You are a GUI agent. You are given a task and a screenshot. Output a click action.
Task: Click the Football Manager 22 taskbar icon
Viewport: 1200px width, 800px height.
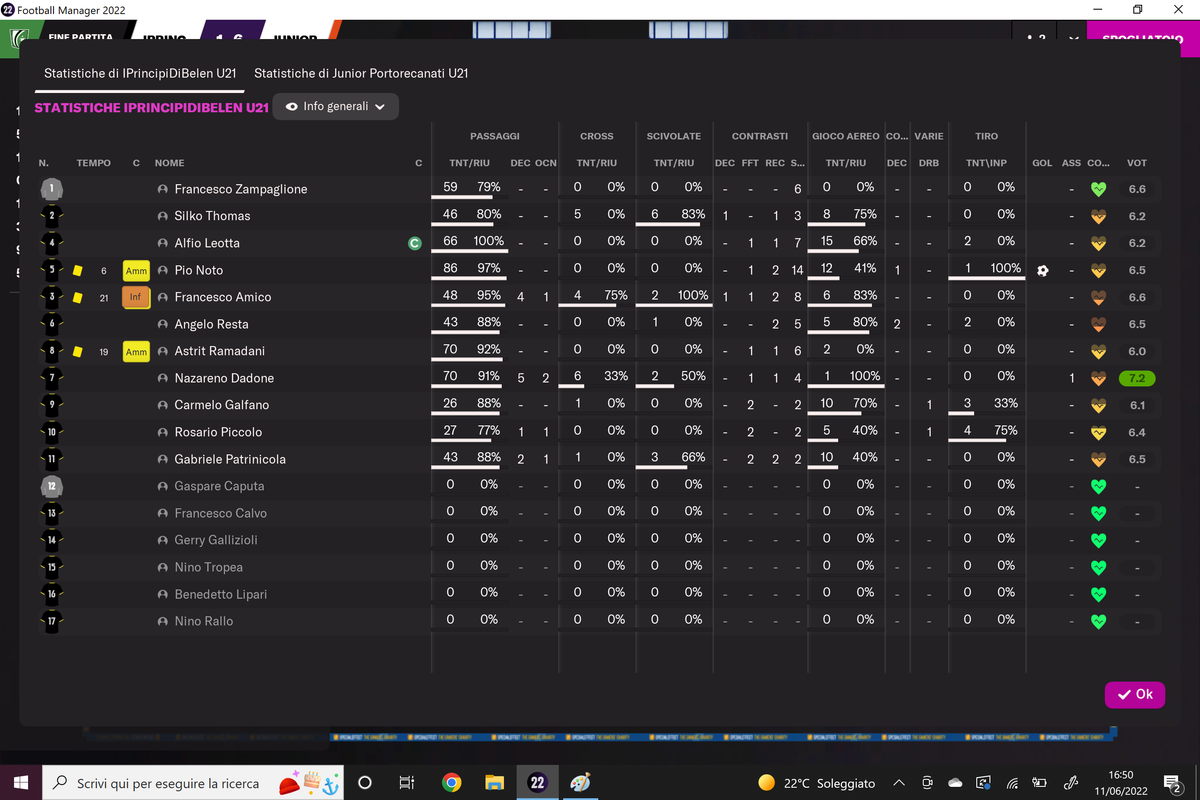[x=537, y=782]
